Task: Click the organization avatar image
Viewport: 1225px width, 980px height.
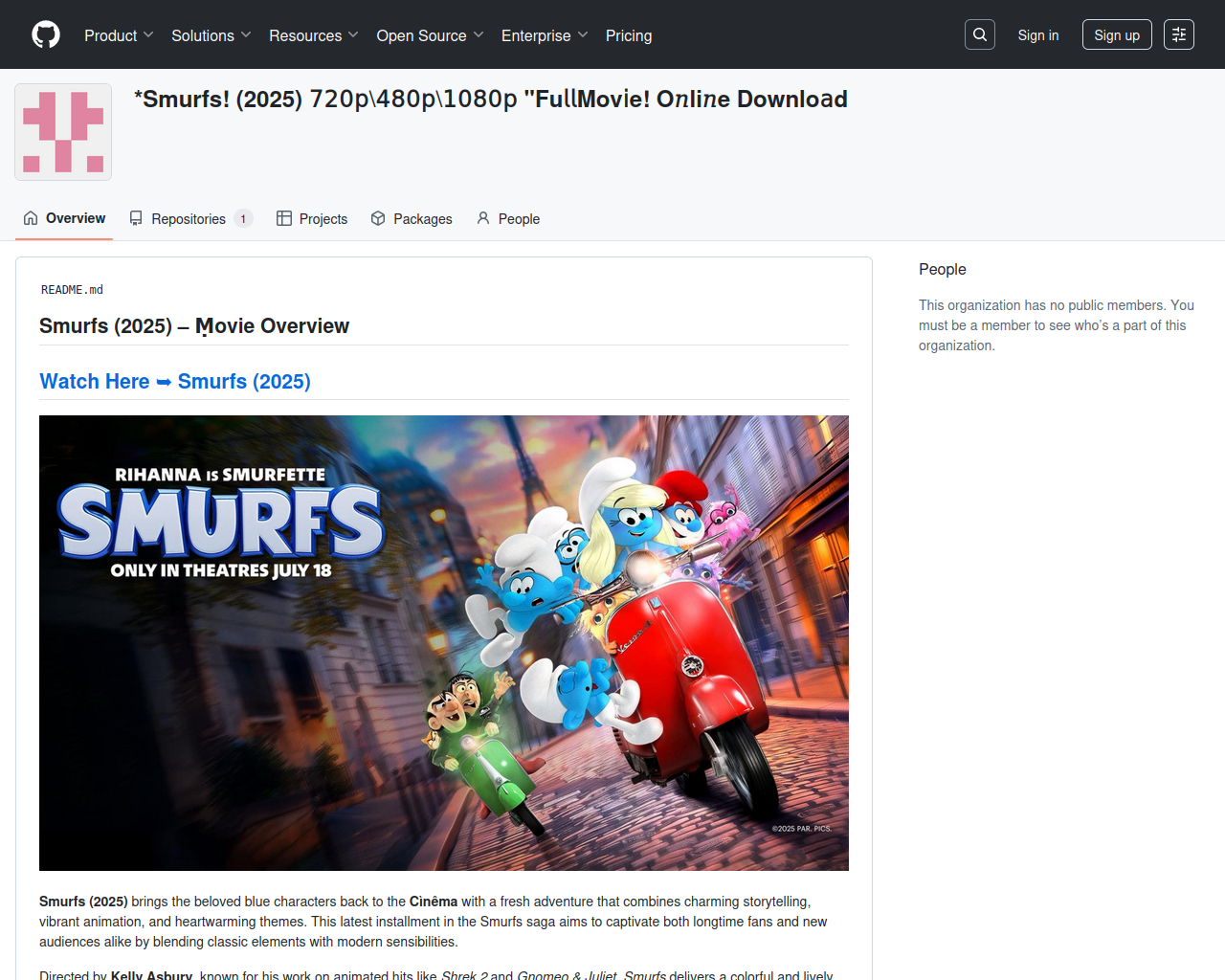Action: click(63, 132)
